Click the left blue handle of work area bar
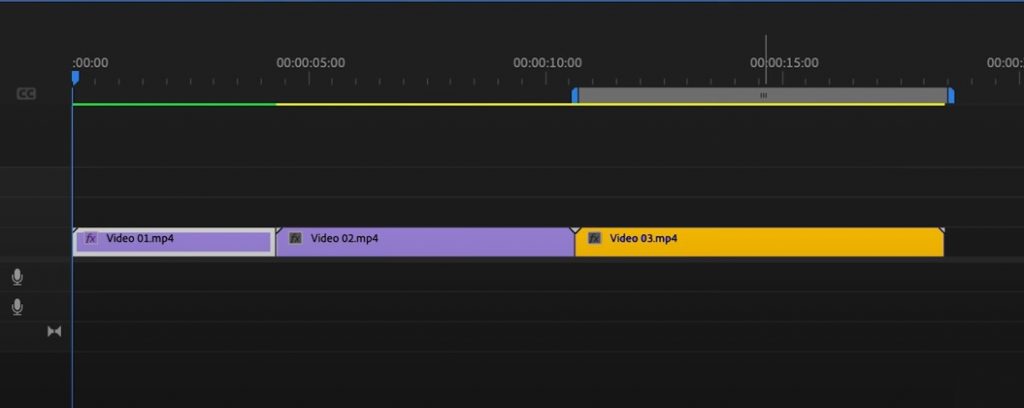Image resolution: width=1024 pixels, height=408 pixels. click(575, 95)
